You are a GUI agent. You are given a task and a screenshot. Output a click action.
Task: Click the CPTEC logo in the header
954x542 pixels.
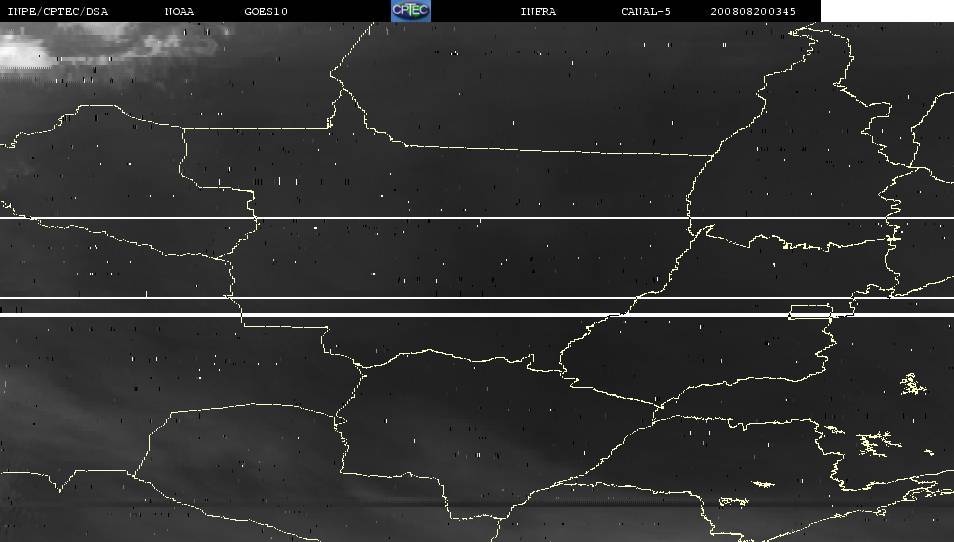click(x=410, y=11)
